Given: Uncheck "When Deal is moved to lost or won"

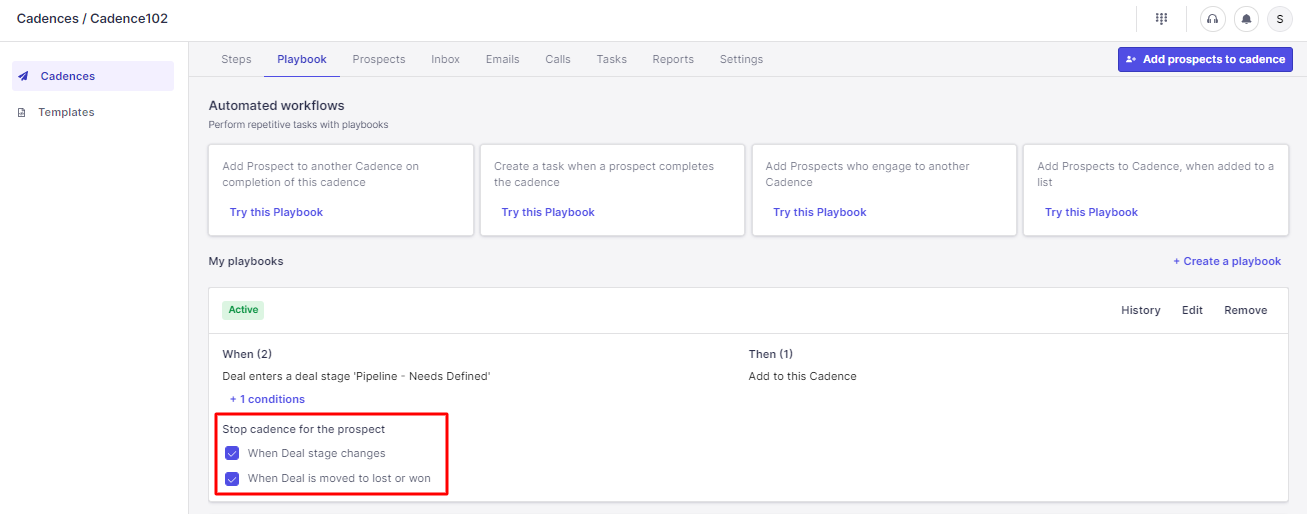Looking at the screenshot, I should [x=232, y=478].
